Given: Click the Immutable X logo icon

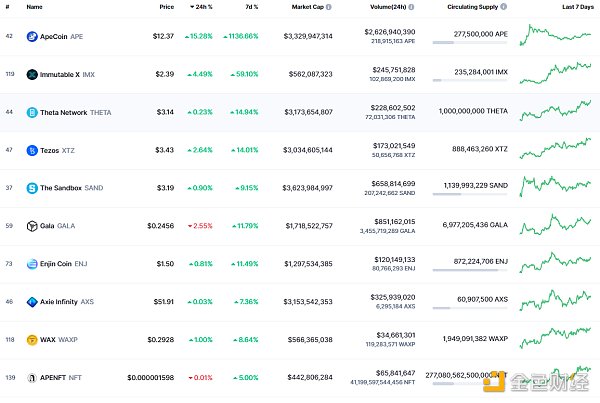Looking at the screenshot, I should (x=32, y=74).
